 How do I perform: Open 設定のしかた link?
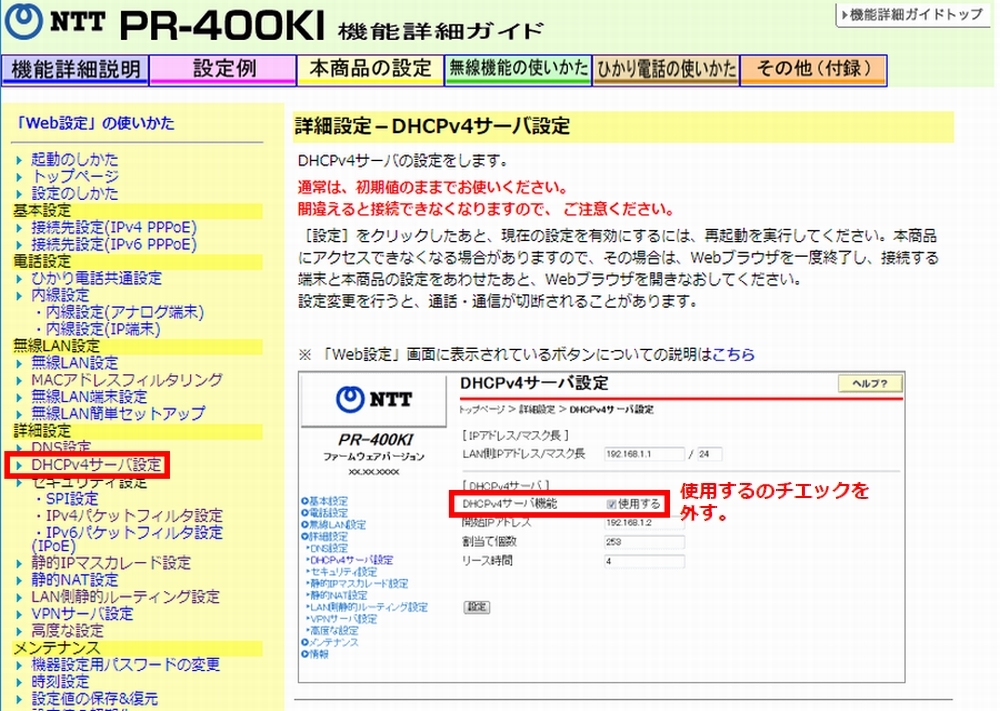(75, 193)
